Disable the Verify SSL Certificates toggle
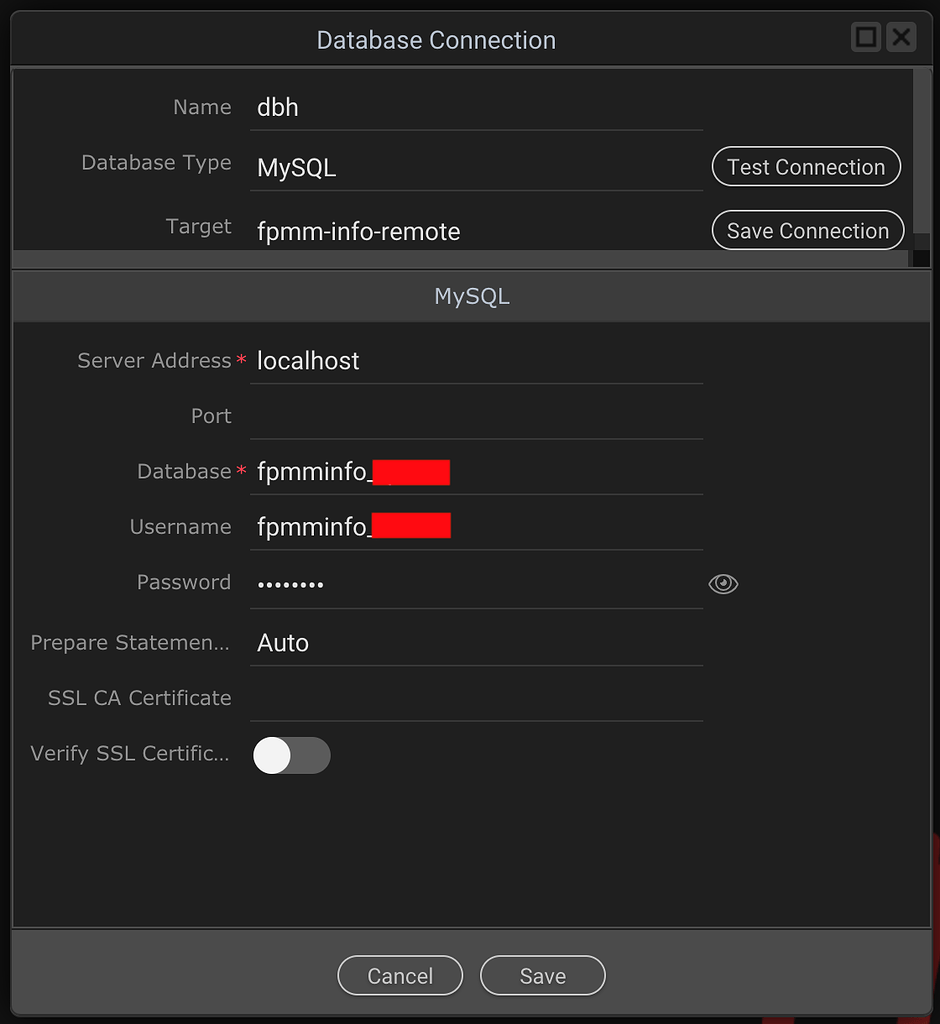Screen dimensions: 940x1024 (x=292, y=755)
